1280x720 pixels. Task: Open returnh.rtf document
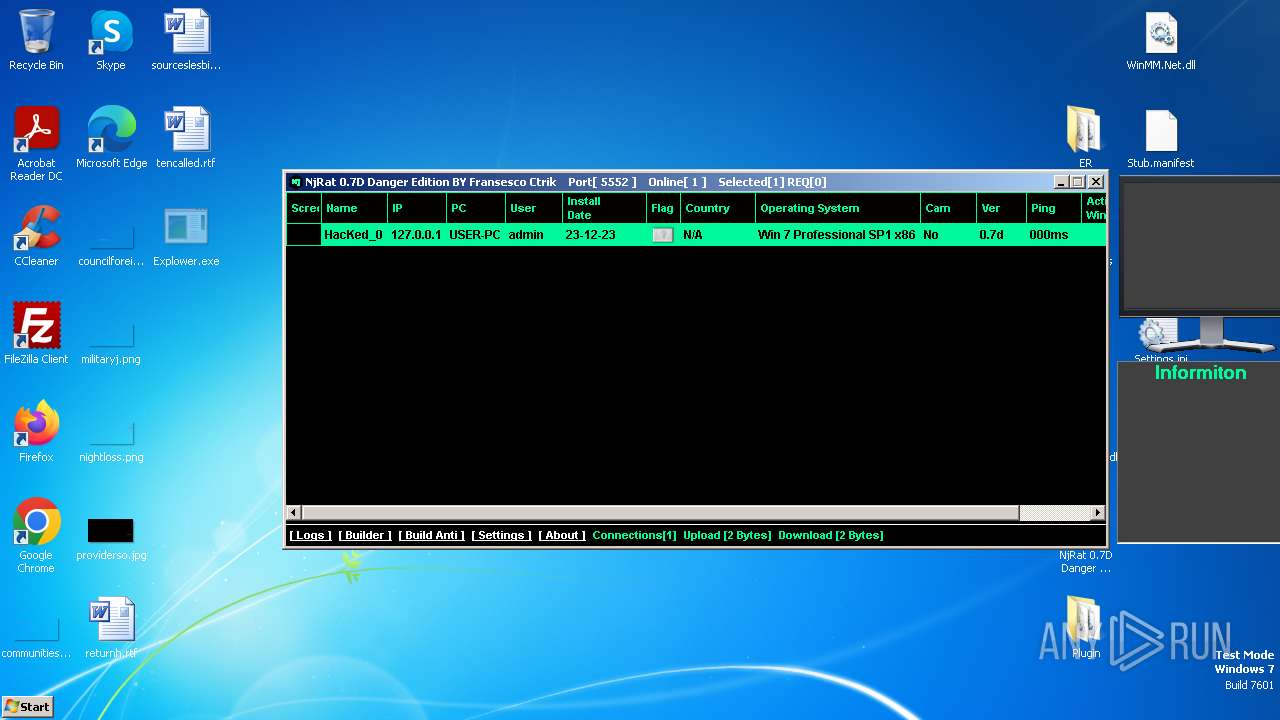click(111, 628)
